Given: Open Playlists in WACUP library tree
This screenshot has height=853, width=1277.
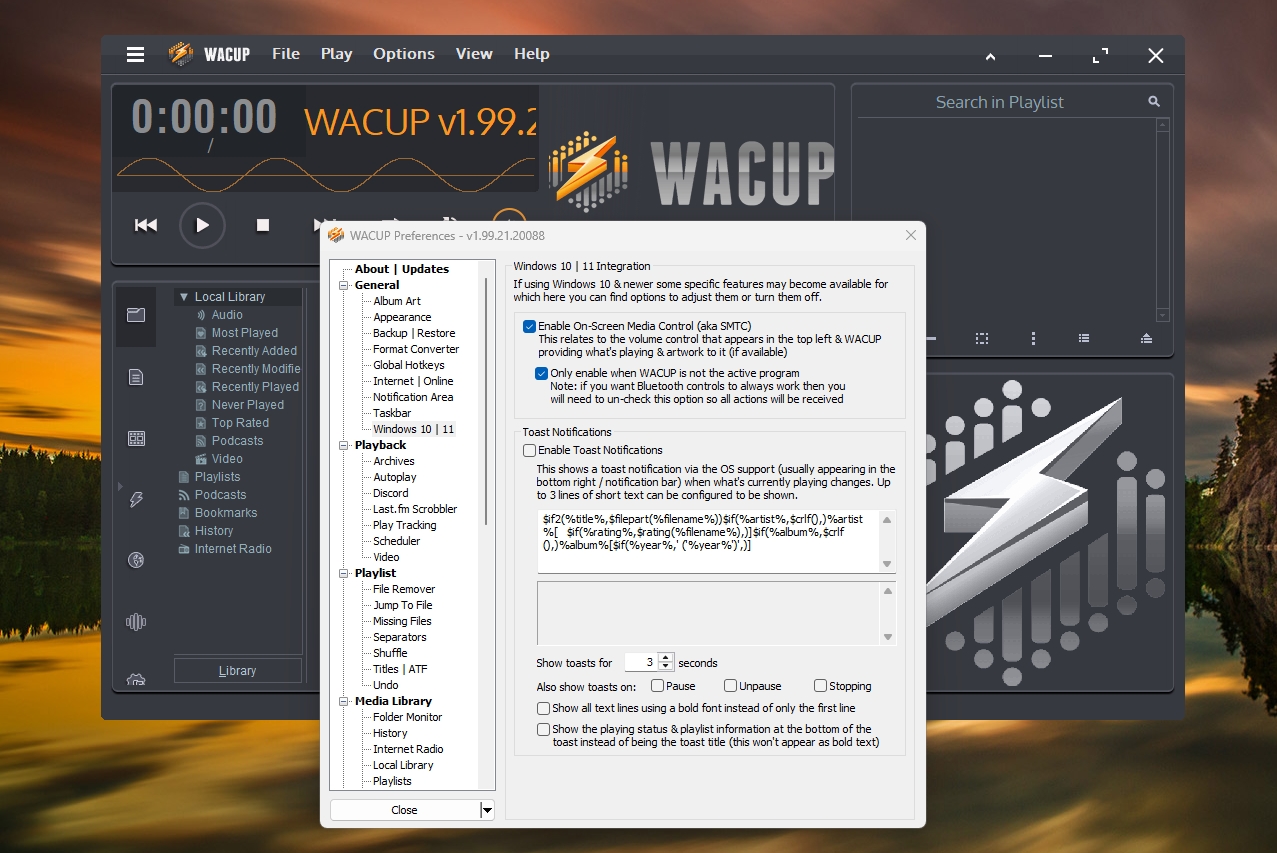Looking at the screenshot, I should pyautogui.click(x=217, y=477).
